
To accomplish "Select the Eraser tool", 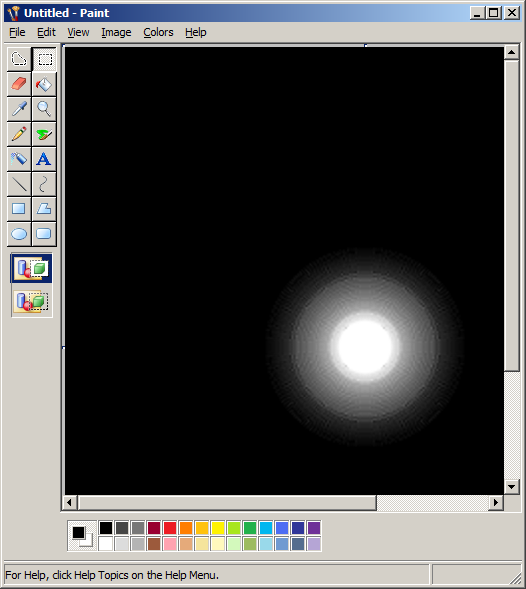I will coord(19,84).
